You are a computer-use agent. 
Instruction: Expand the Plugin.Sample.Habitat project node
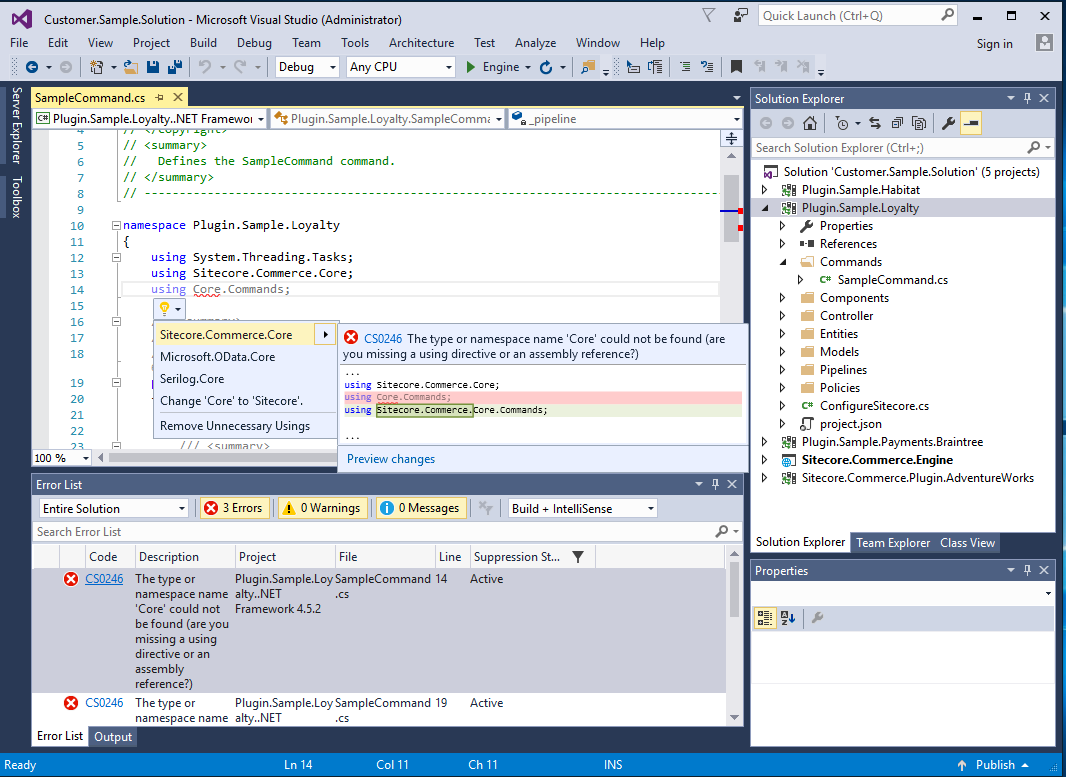pyautogui.click(x=765, y=190)
